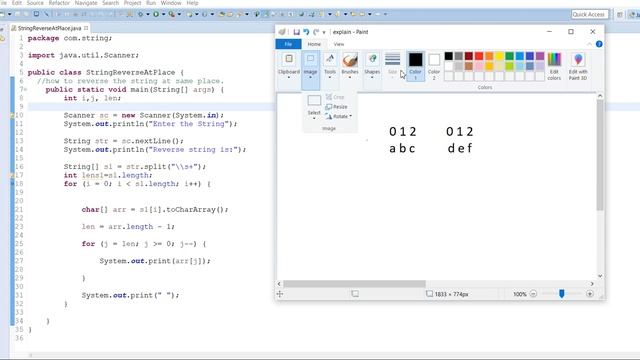Pick the red swatch in Paint's palette

(479, 56)
